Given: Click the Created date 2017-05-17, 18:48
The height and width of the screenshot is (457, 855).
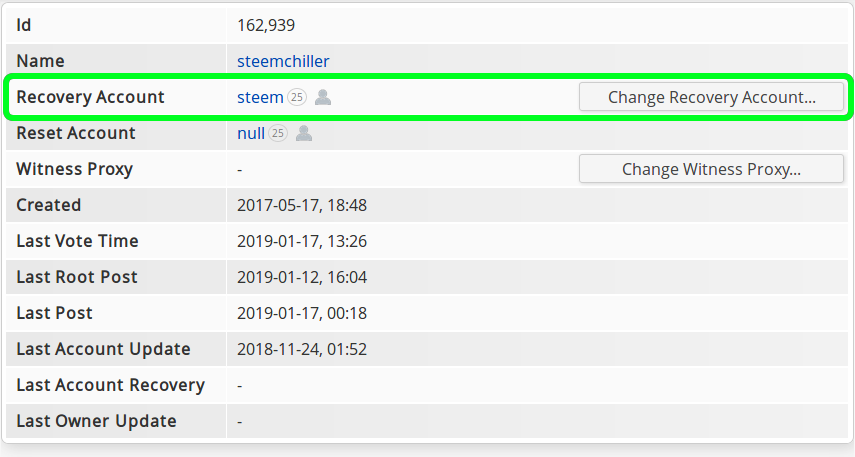Looking at the screenshot, I should click(x=301, y=205).
